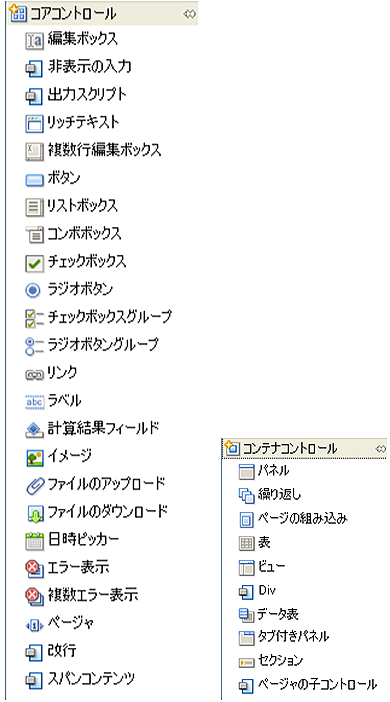
Task: Click the 日時ピッカー text label
Action: coord(83,539)
